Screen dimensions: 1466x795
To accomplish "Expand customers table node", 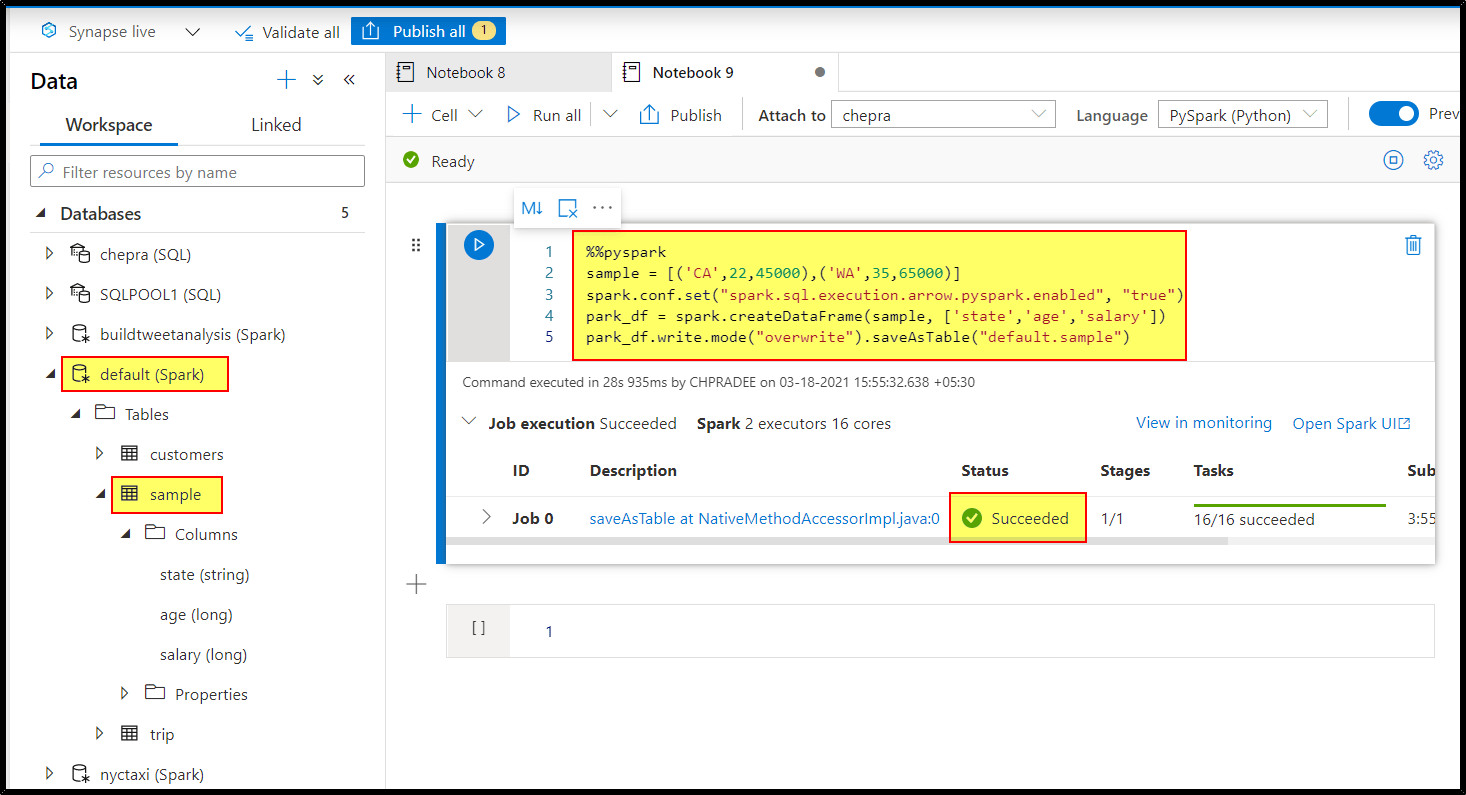I will tap(99, 454).
